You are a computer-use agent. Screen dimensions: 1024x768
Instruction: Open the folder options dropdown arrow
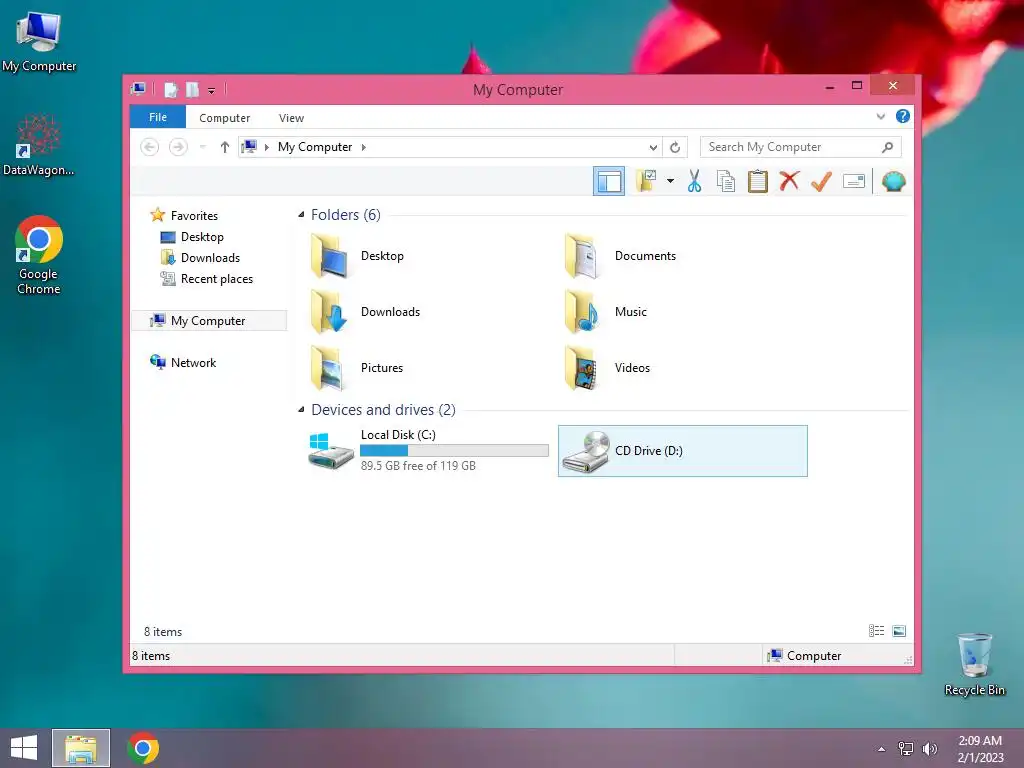click(x=670, y=181)
